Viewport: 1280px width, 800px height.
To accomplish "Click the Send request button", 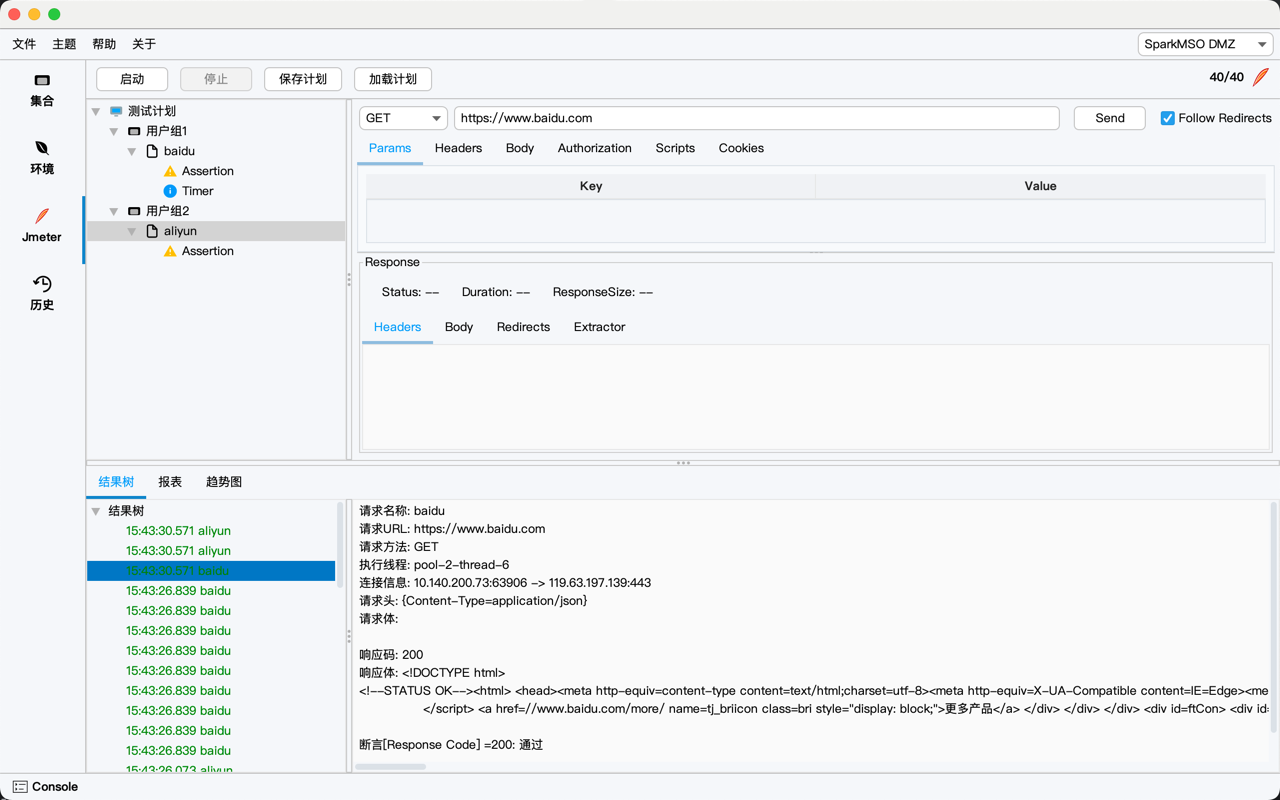I will coord(1109,118).
